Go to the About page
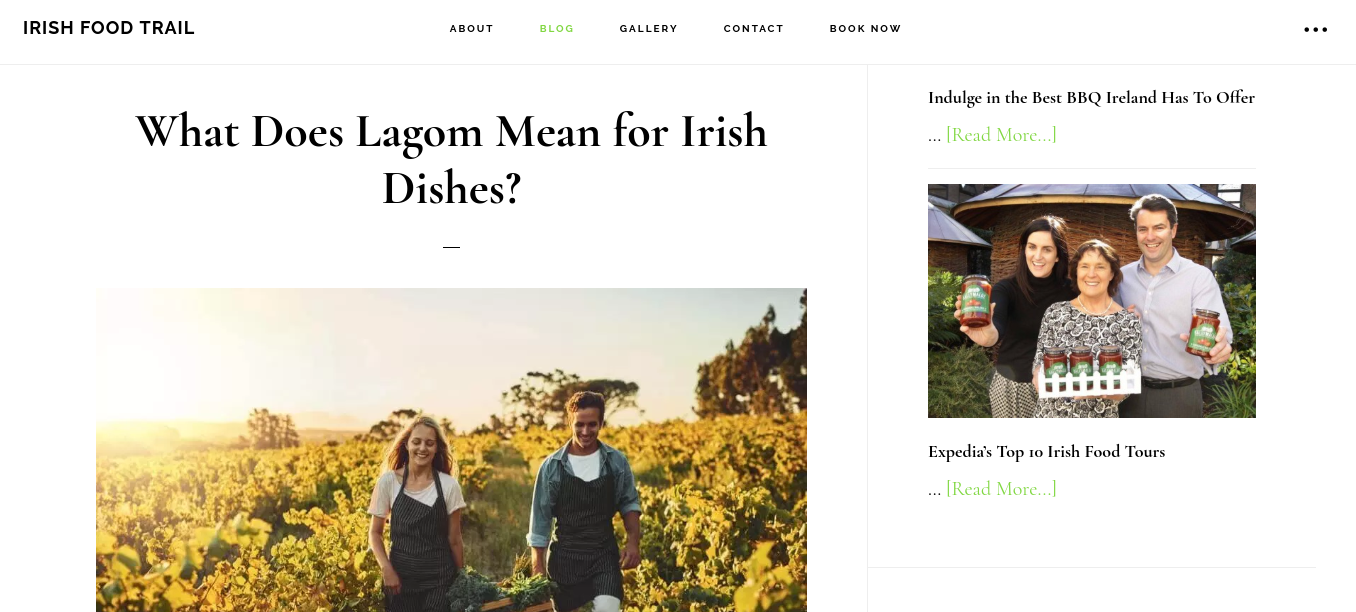This screenshot has height=612, width=1356. point(471,29)
